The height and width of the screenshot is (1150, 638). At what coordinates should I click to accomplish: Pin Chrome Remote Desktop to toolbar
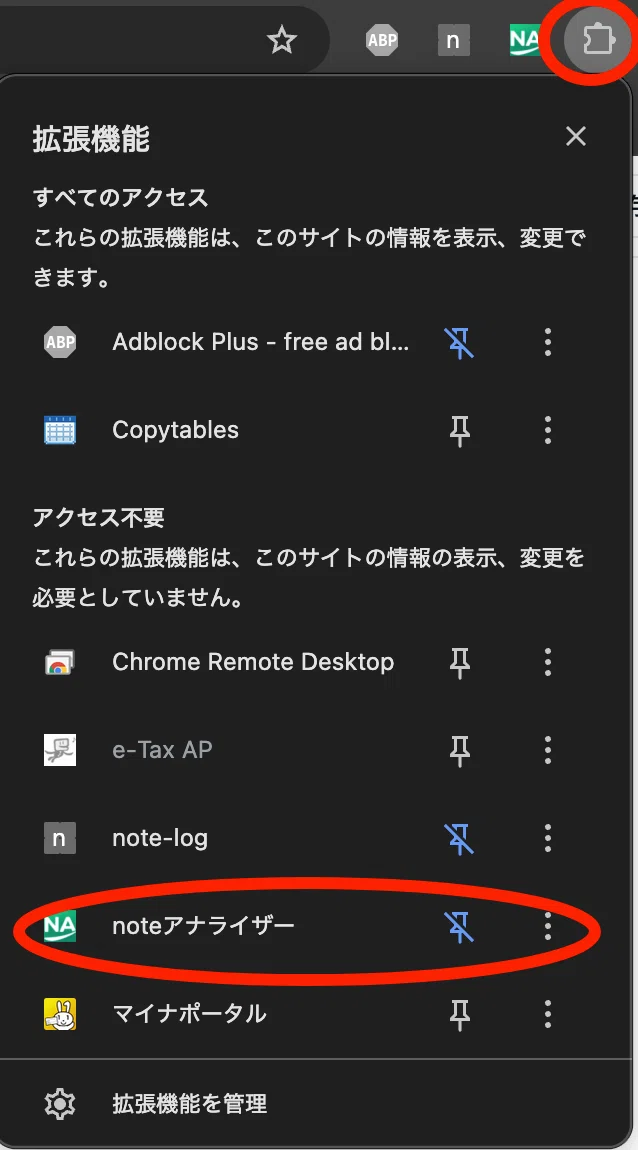[460, 662]
